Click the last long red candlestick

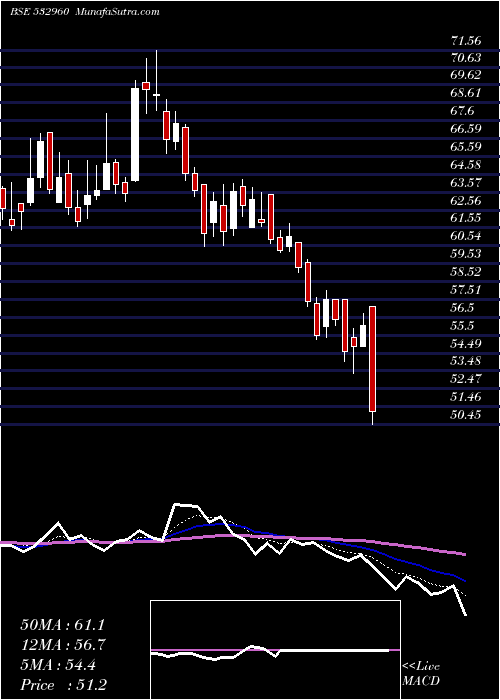(x=372, y=359)
